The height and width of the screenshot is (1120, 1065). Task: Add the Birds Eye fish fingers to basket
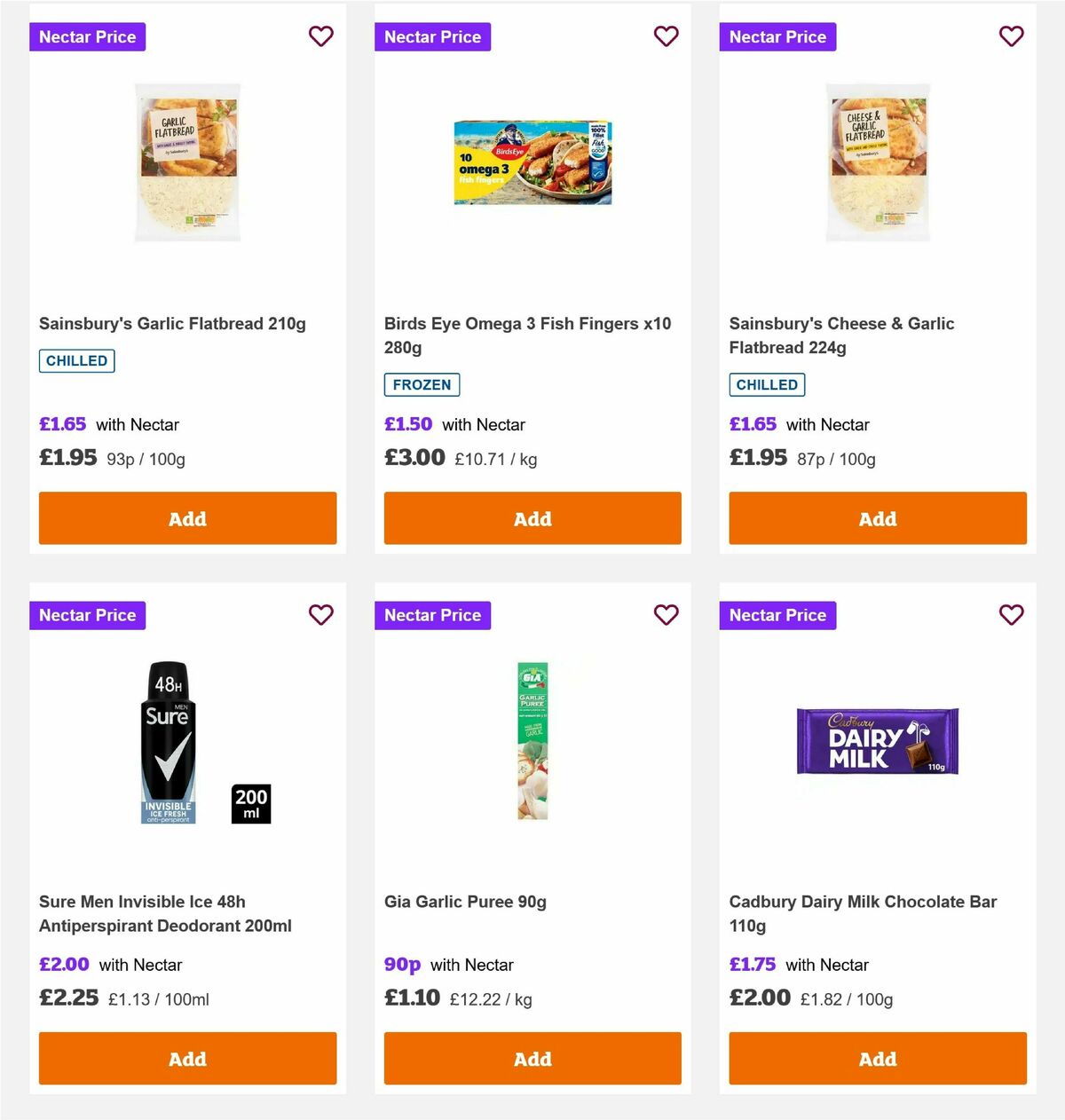[532, 517]
